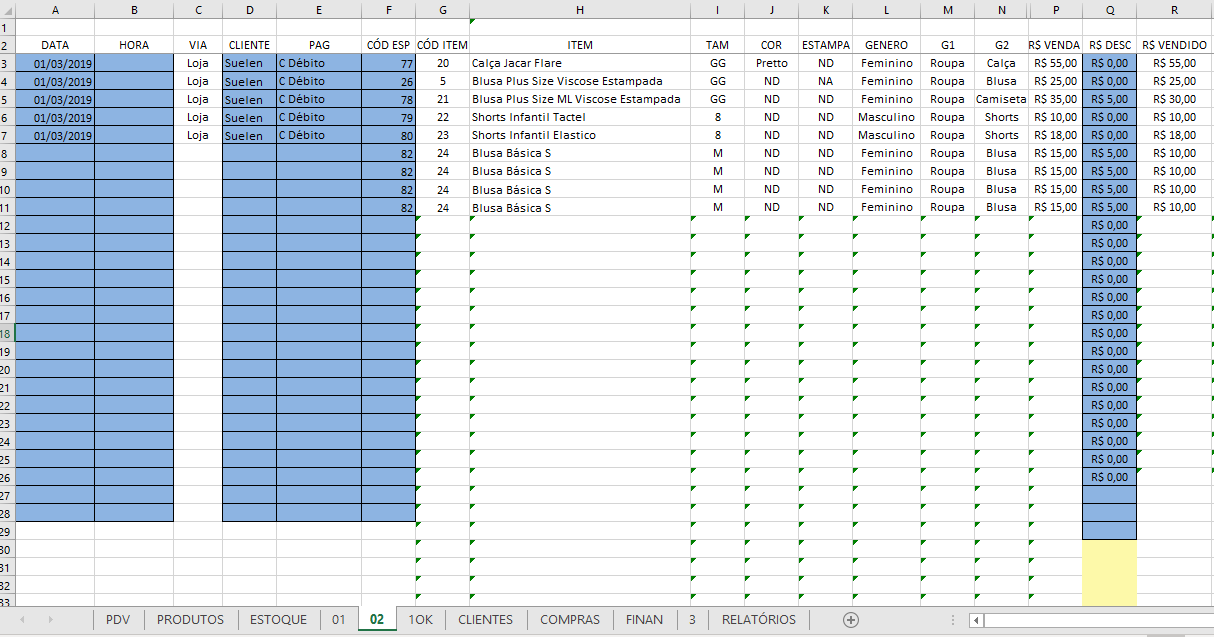The height and width of the screenshot is (637, 1214).
Task: Select 'Blusa Plus Size ML Viscose Estampada'
Action: point(580,99)
